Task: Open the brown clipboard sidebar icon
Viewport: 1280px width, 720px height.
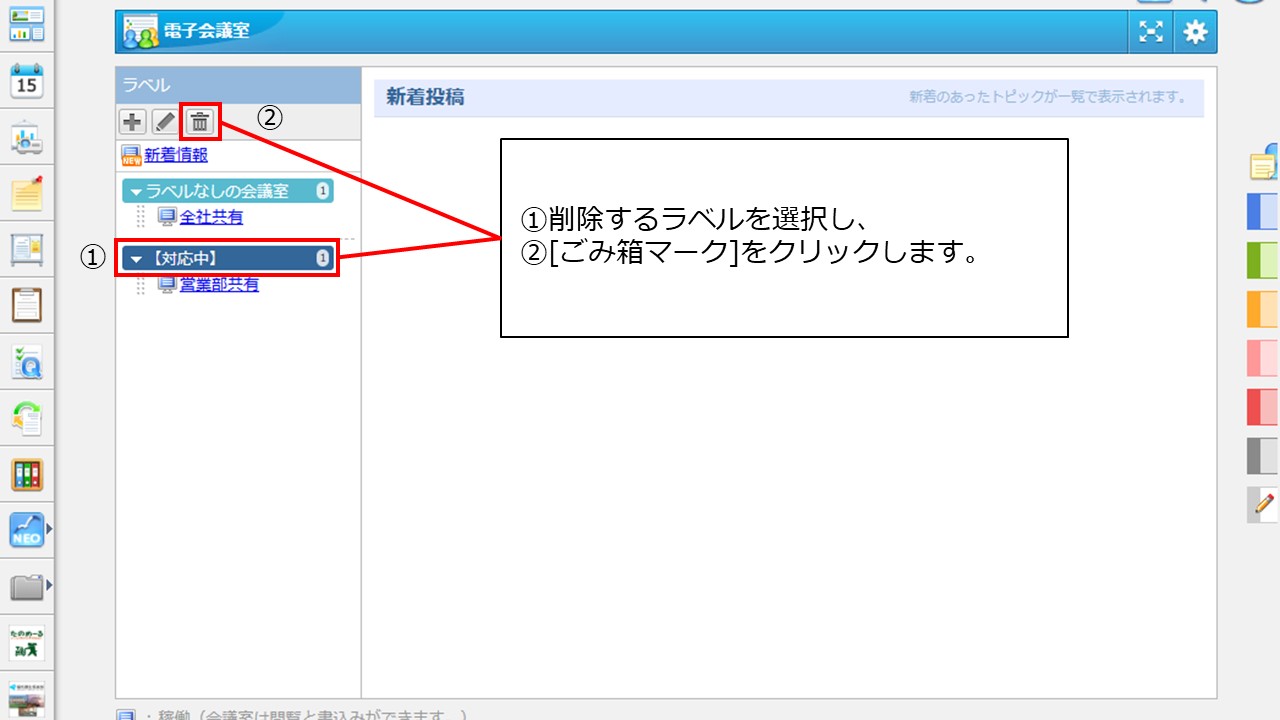Action: pos(27,305)
